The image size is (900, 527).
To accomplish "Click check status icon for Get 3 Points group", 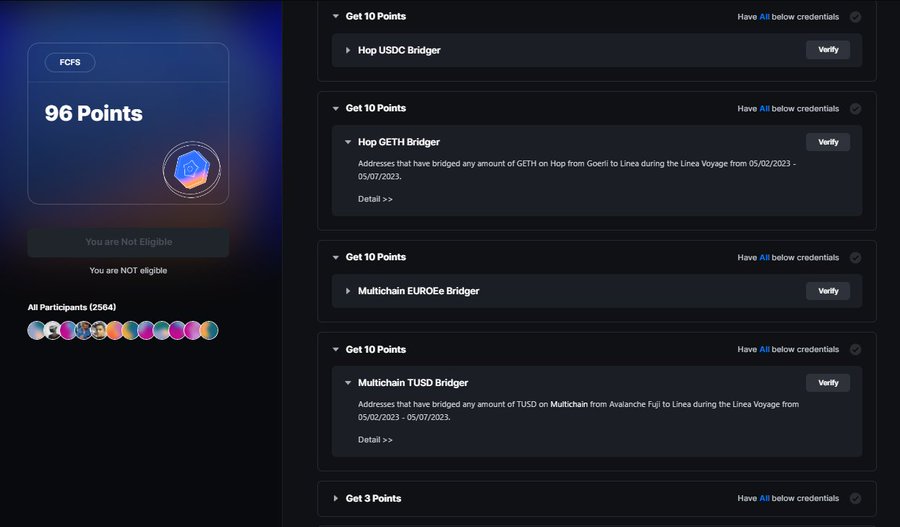I will 855,498.
